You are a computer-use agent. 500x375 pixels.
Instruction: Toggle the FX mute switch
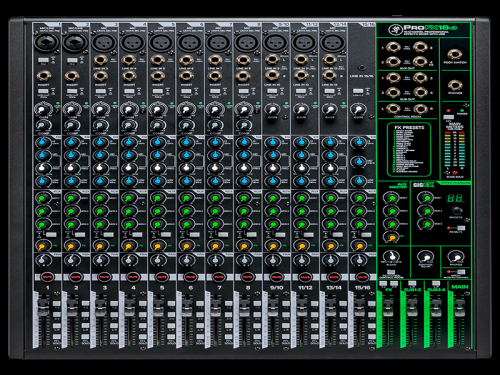click(x=461, y=228)
